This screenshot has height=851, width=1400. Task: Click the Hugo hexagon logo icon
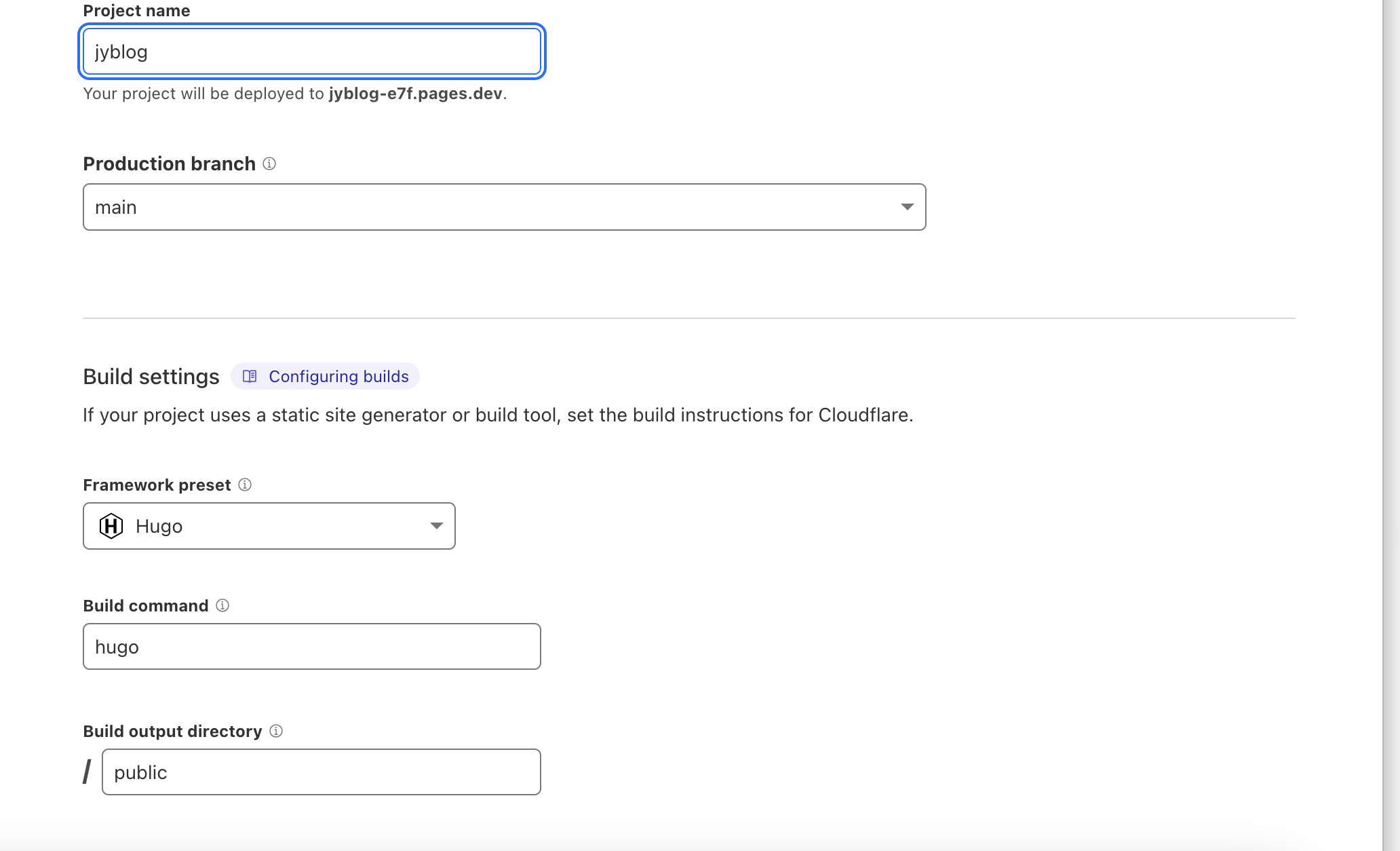point(111,526)
